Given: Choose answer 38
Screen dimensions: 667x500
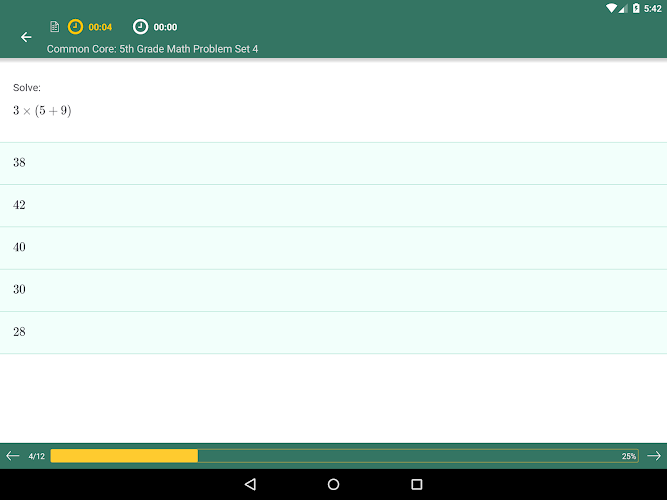Looking at the screenshot, I should click(x=334, y=163).
